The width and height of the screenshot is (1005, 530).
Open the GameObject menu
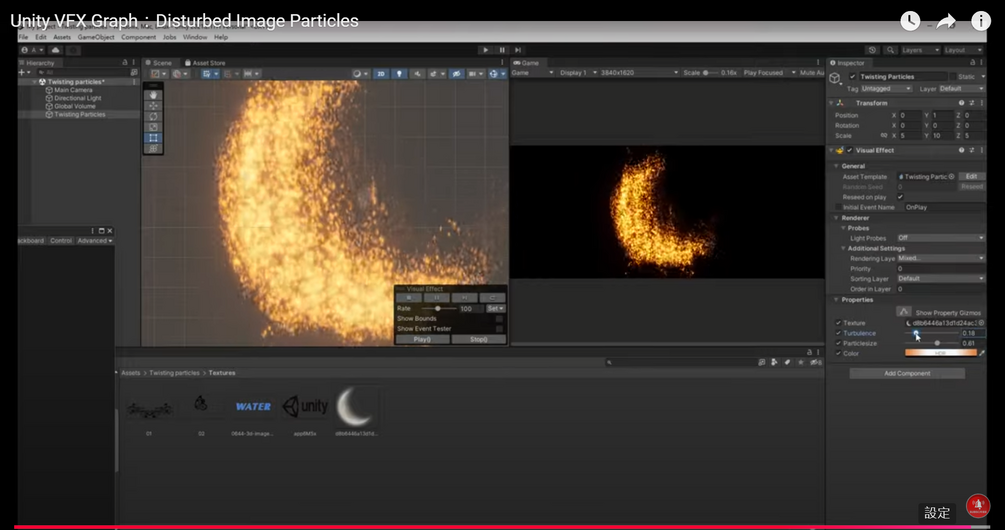[x=96, y=37]
